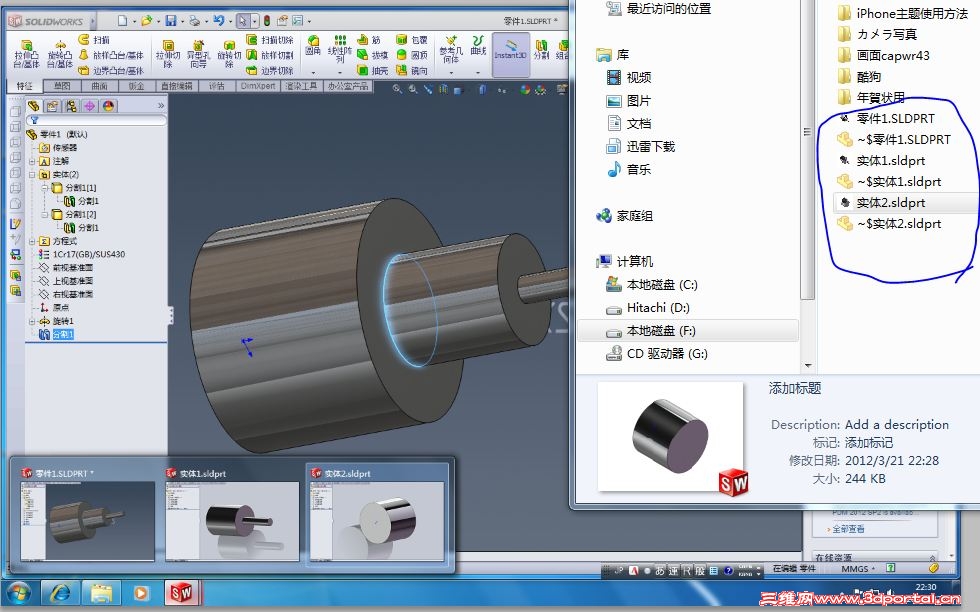Collapse the 分割1[1] body node
Image resolution: width=980 pixels, height=612 pixels.
pos(45,188)
